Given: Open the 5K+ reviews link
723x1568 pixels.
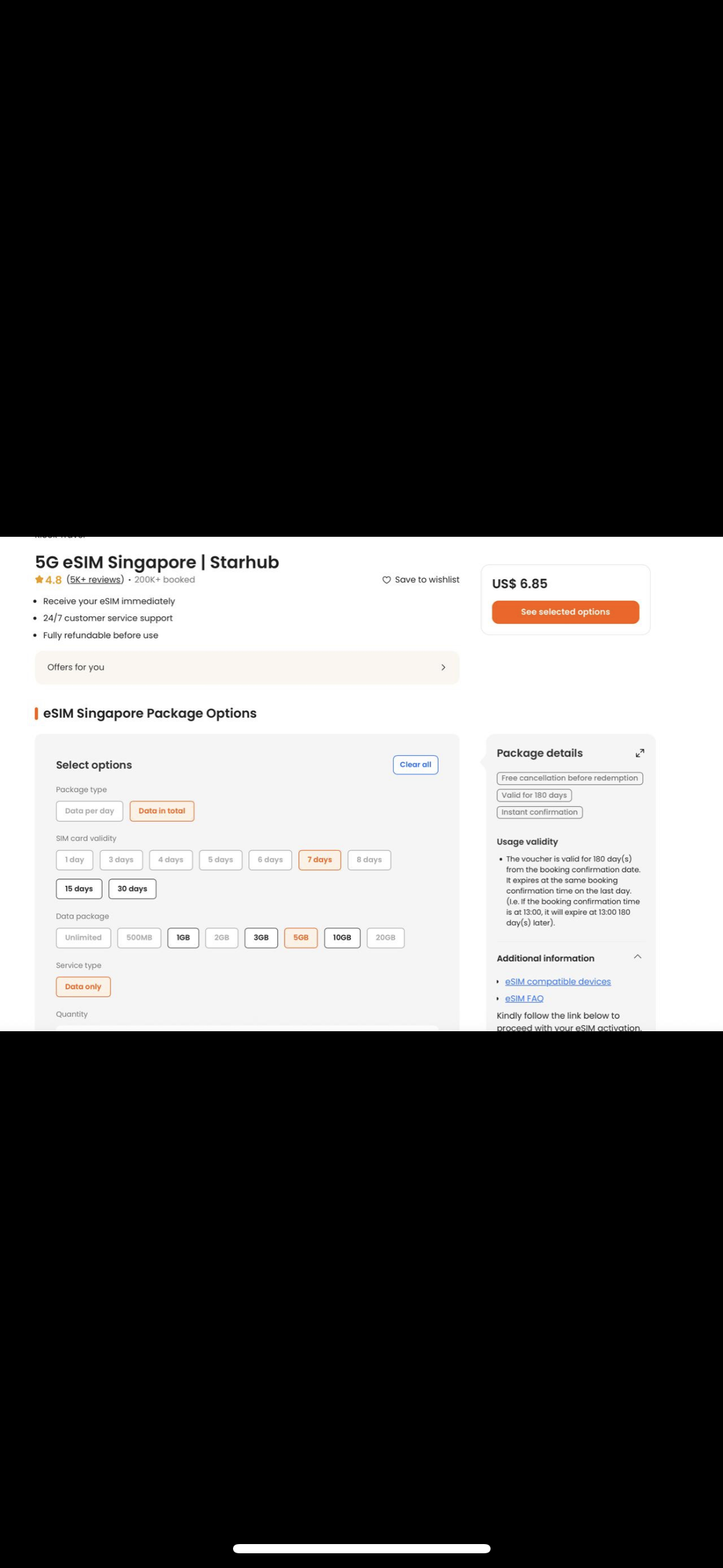Looking at the screenshot, I should [95, 580].
